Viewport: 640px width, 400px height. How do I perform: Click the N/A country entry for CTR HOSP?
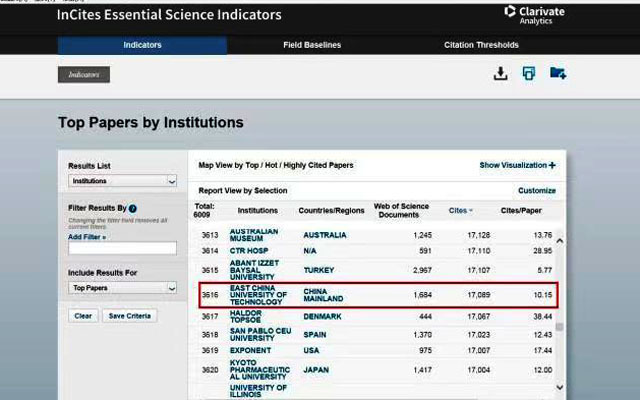(x=310, y=251)
